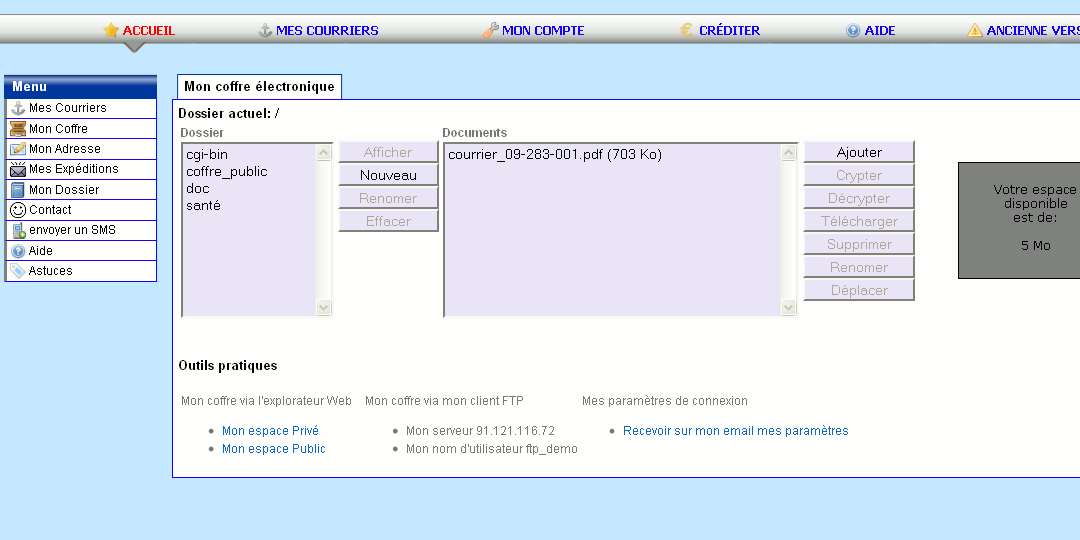Viewport: 1080px width, 540px height.
Task: Open the Mon espace Privé link
Action: (x=270, y=431)
